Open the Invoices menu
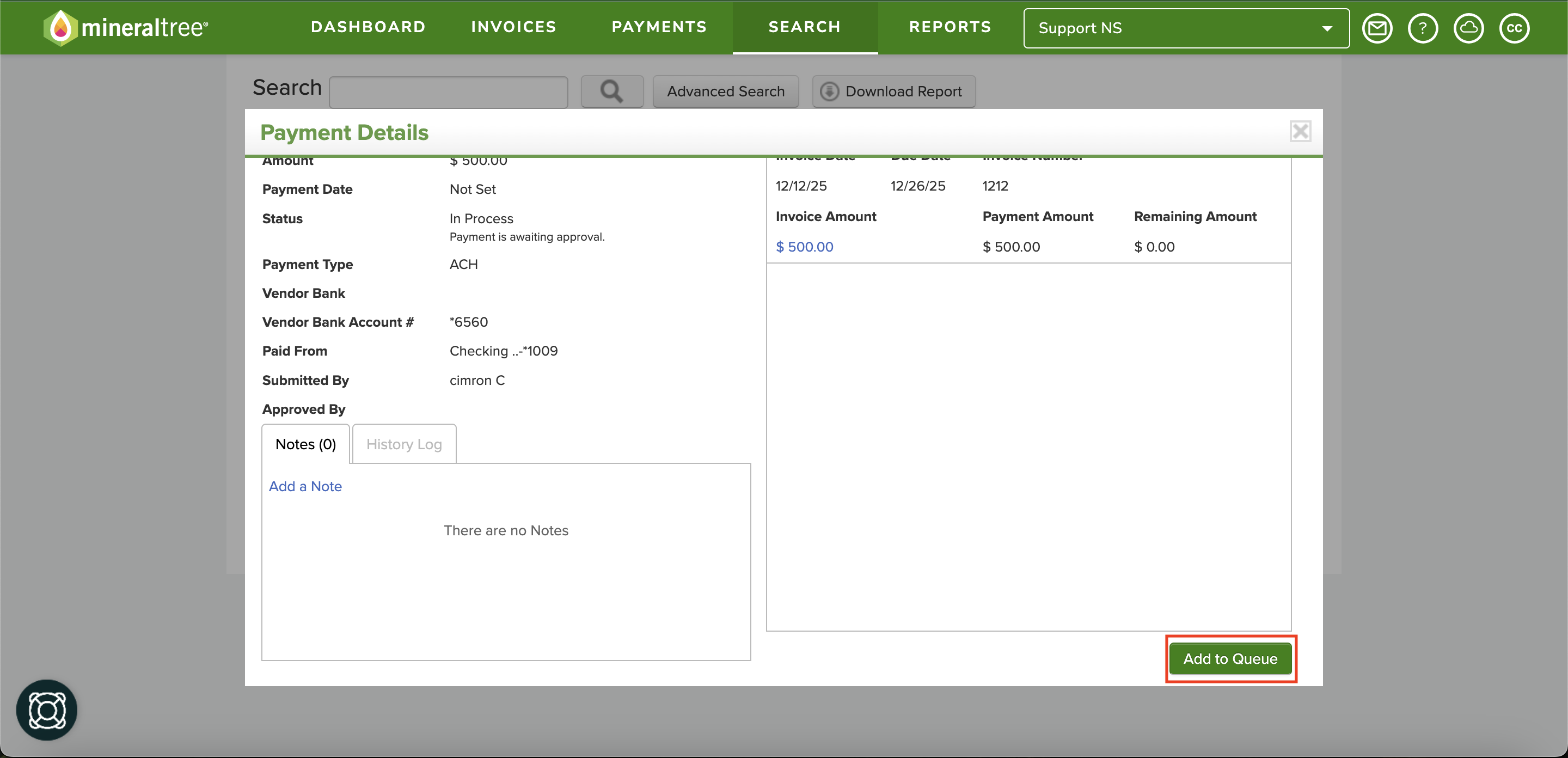 pyautogui.click(x=514, y=27)
